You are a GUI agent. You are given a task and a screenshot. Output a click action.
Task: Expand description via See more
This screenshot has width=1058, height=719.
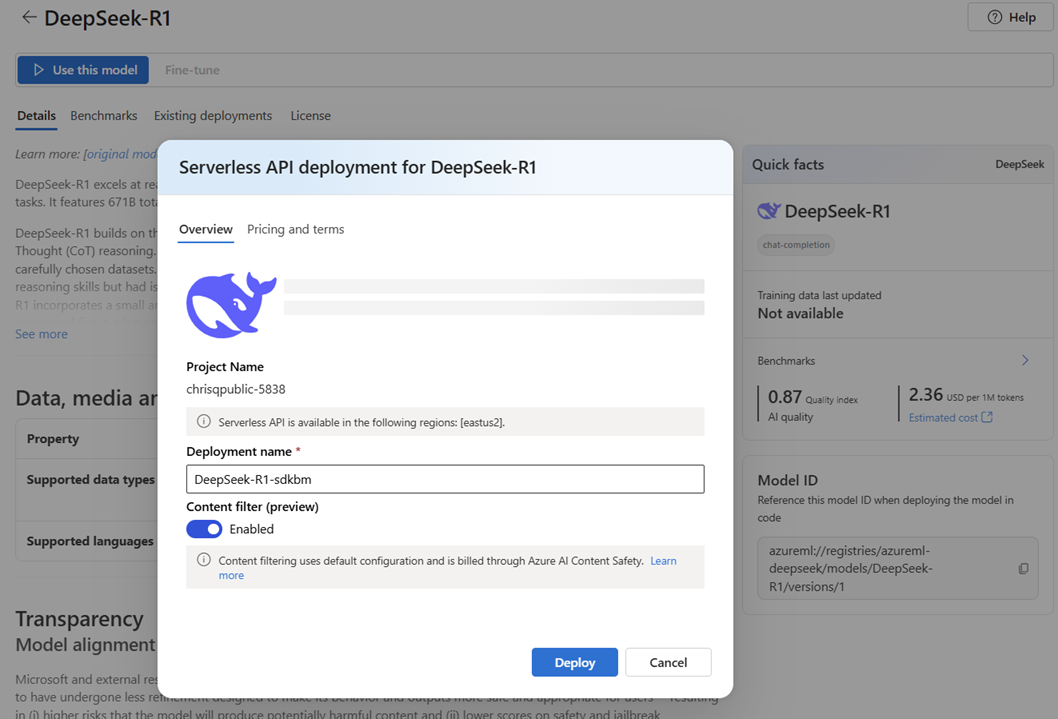(x=41, y=334)
